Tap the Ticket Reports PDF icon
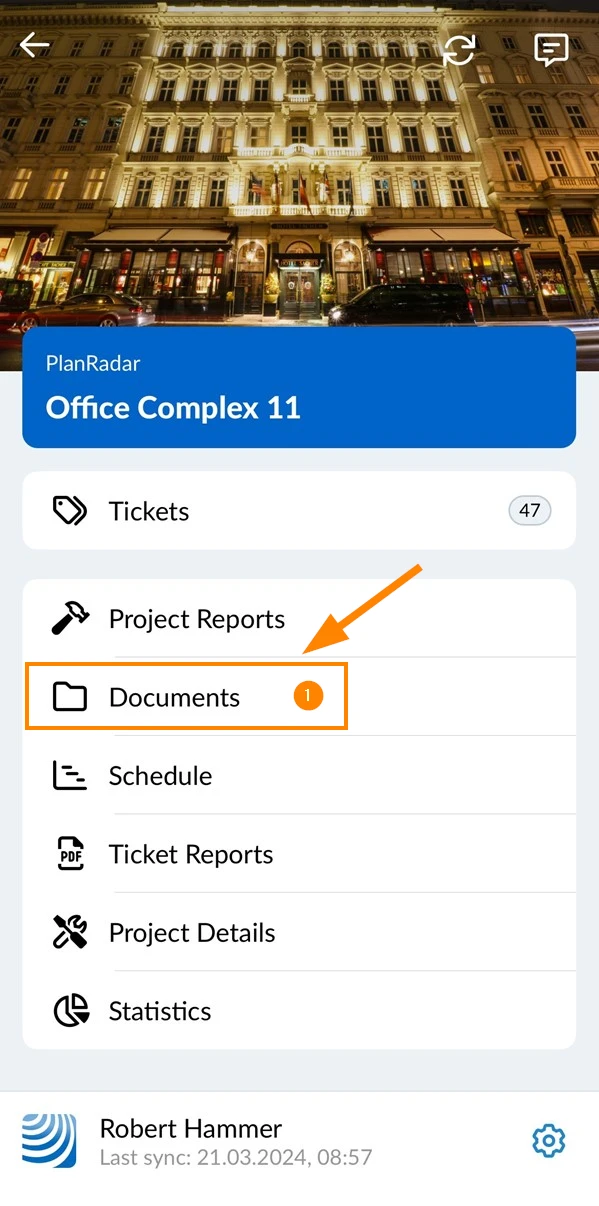The image size is (599, 1206). (70, 854)
